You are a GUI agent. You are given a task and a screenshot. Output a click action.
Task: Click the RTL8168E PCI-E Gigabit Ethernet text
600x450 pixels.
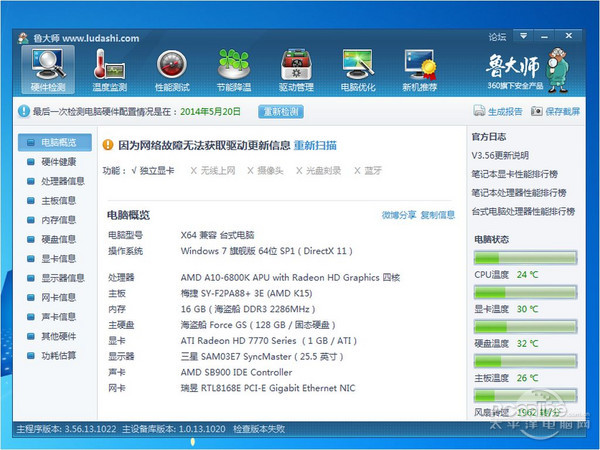268,388
